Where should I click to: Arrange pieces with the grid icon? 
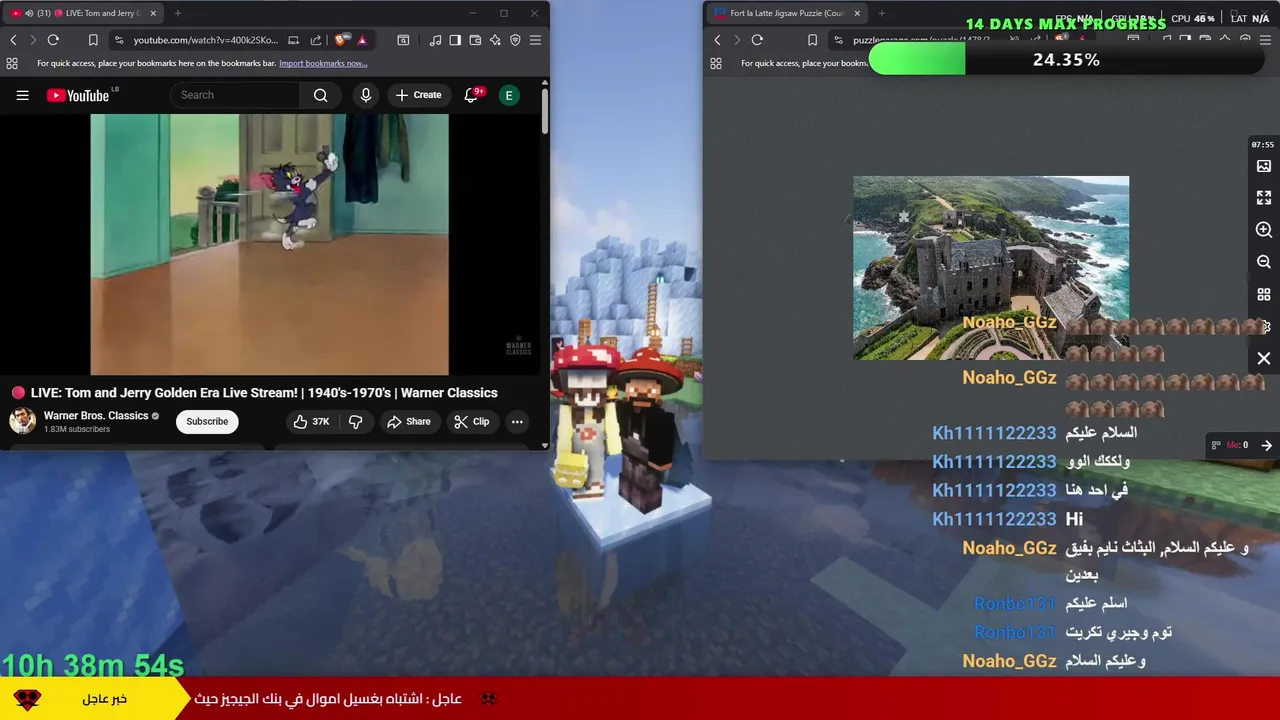(x=1264, y=295)
